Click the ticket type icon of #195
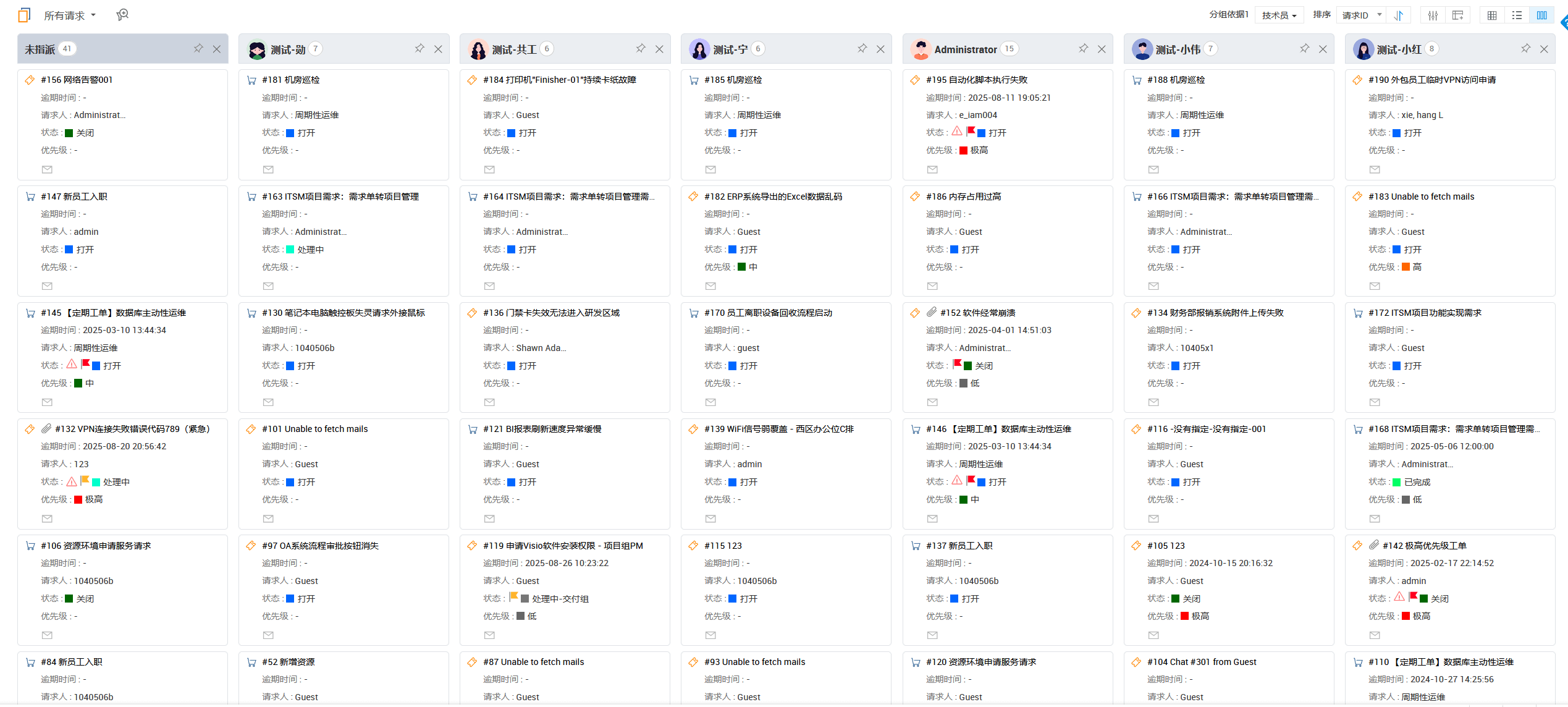 click(x=915, y=80)
